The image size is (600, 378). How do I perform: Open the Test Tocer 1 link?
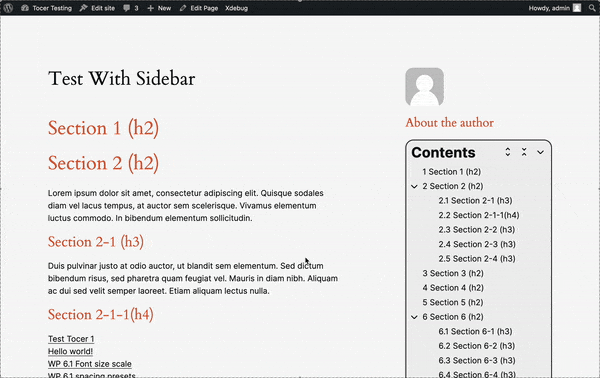[x=71, y=339]
